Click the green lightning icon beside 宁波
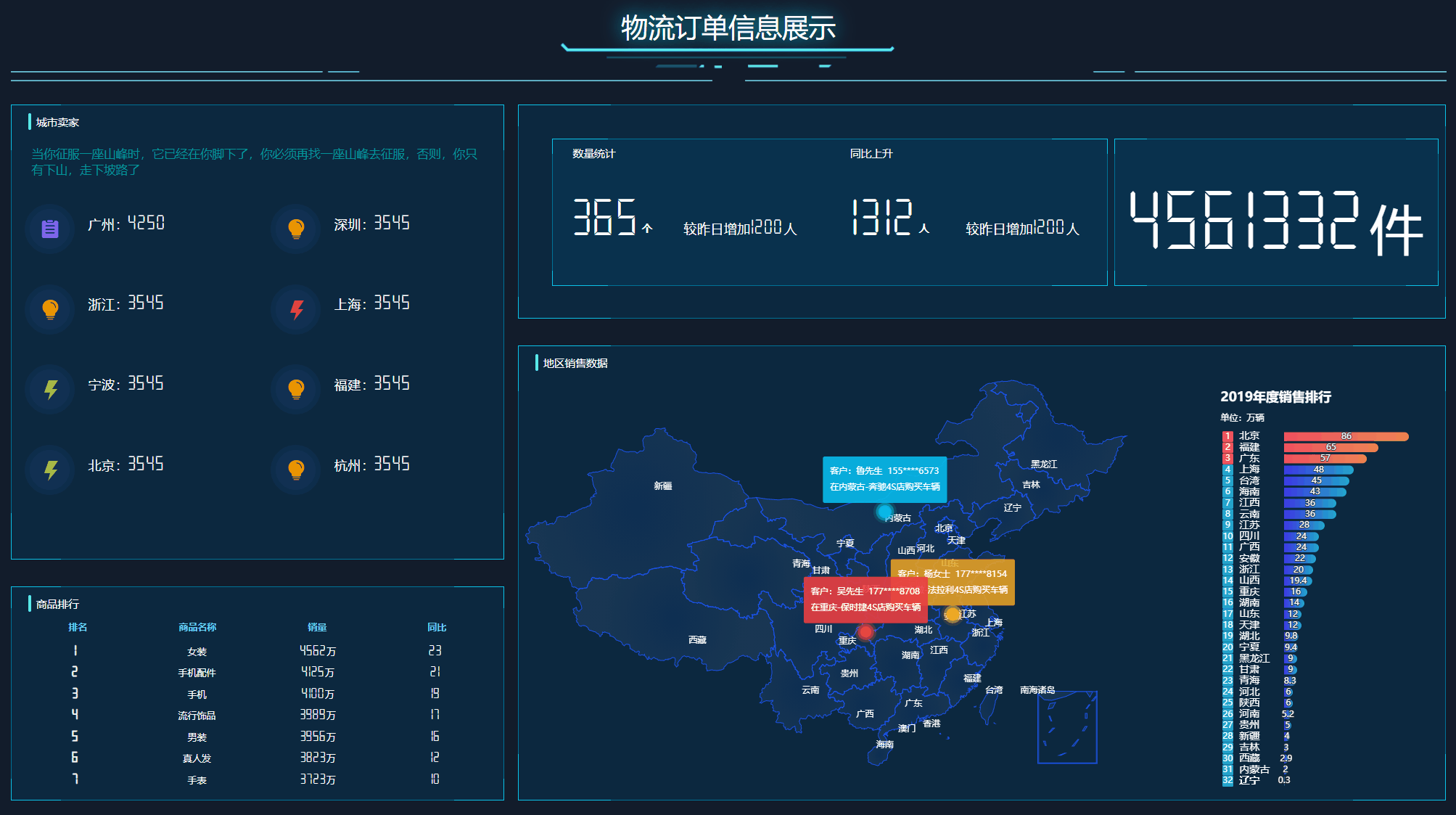Screen dimensions: 1456x815 coord(49,390)
